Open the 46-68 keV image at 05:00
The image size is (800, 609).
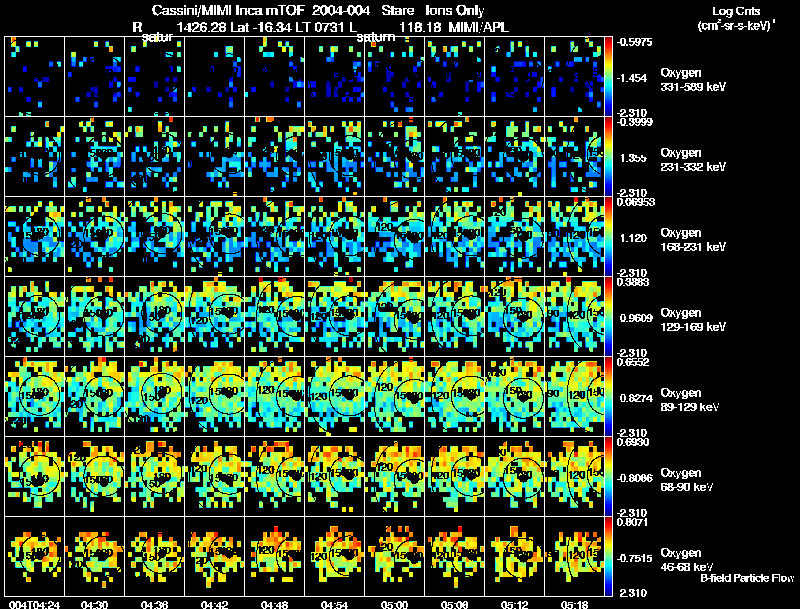(x=394, y=556)
